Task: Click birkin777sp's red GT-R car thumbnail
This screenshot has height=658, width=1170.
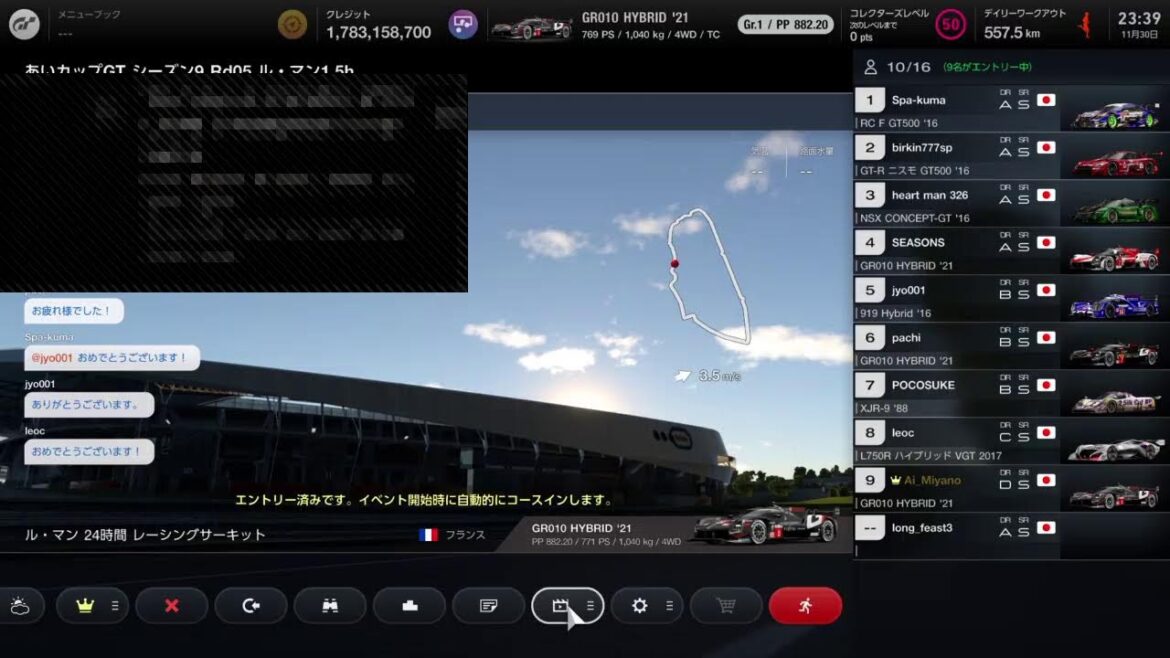Action: pos(1115,161)
